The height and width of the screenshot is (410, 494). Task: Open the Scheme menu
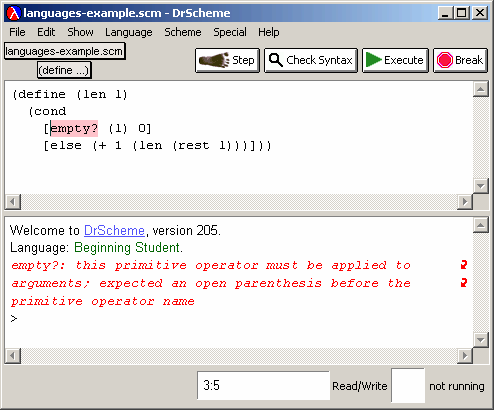[183, 32]
